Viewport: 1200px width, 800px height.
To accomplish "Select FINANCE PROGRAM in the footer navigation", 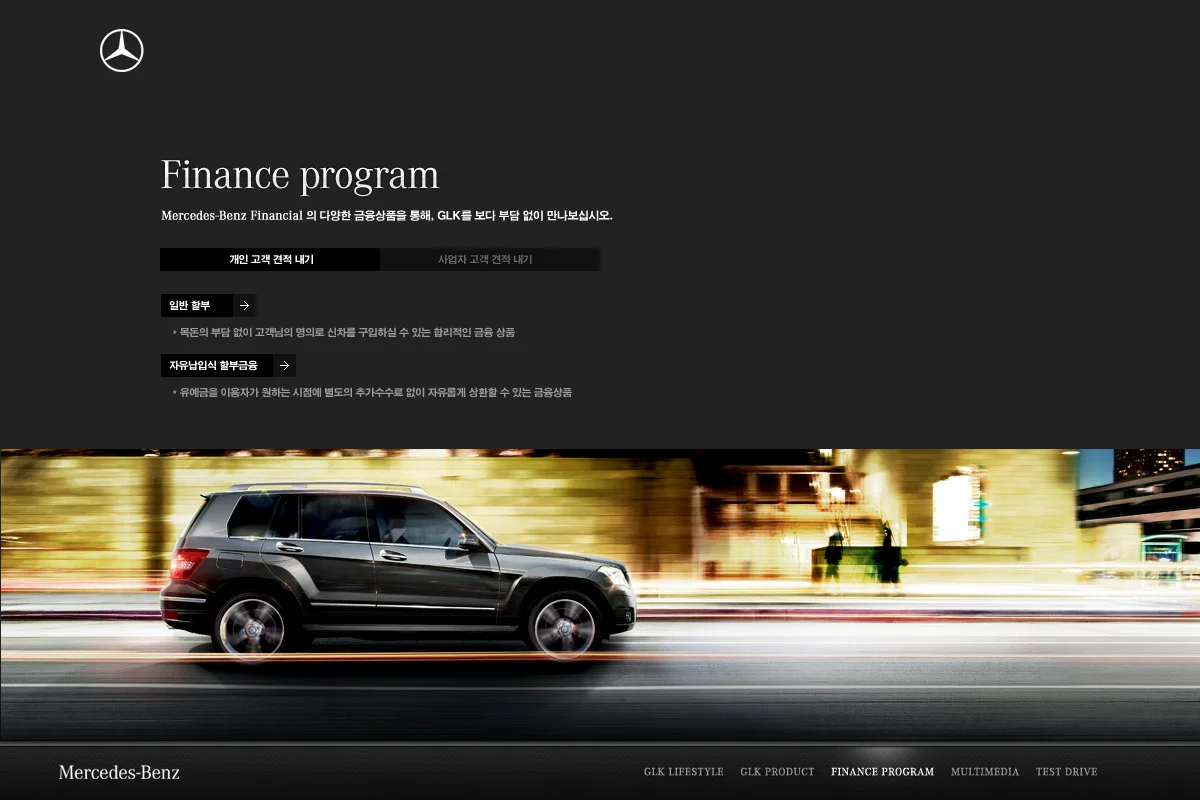I will click(x=882, y=771).
